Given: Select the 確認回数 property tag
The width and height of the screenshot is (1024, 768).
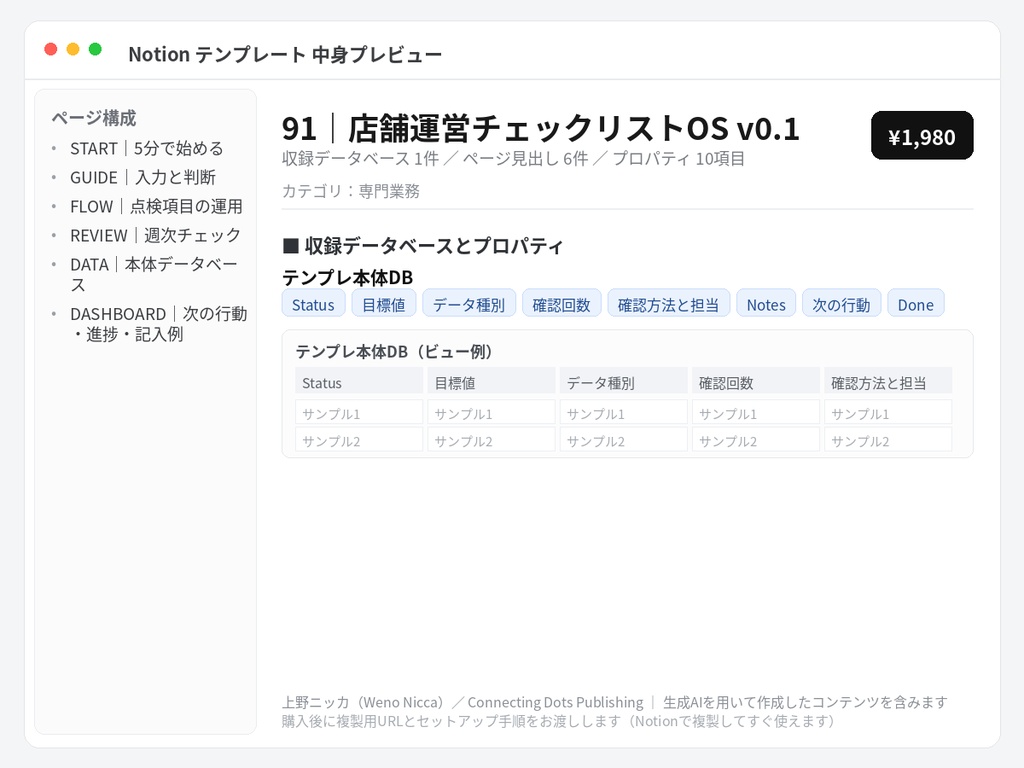Looking at the screenshot, I should click(561, 305).
